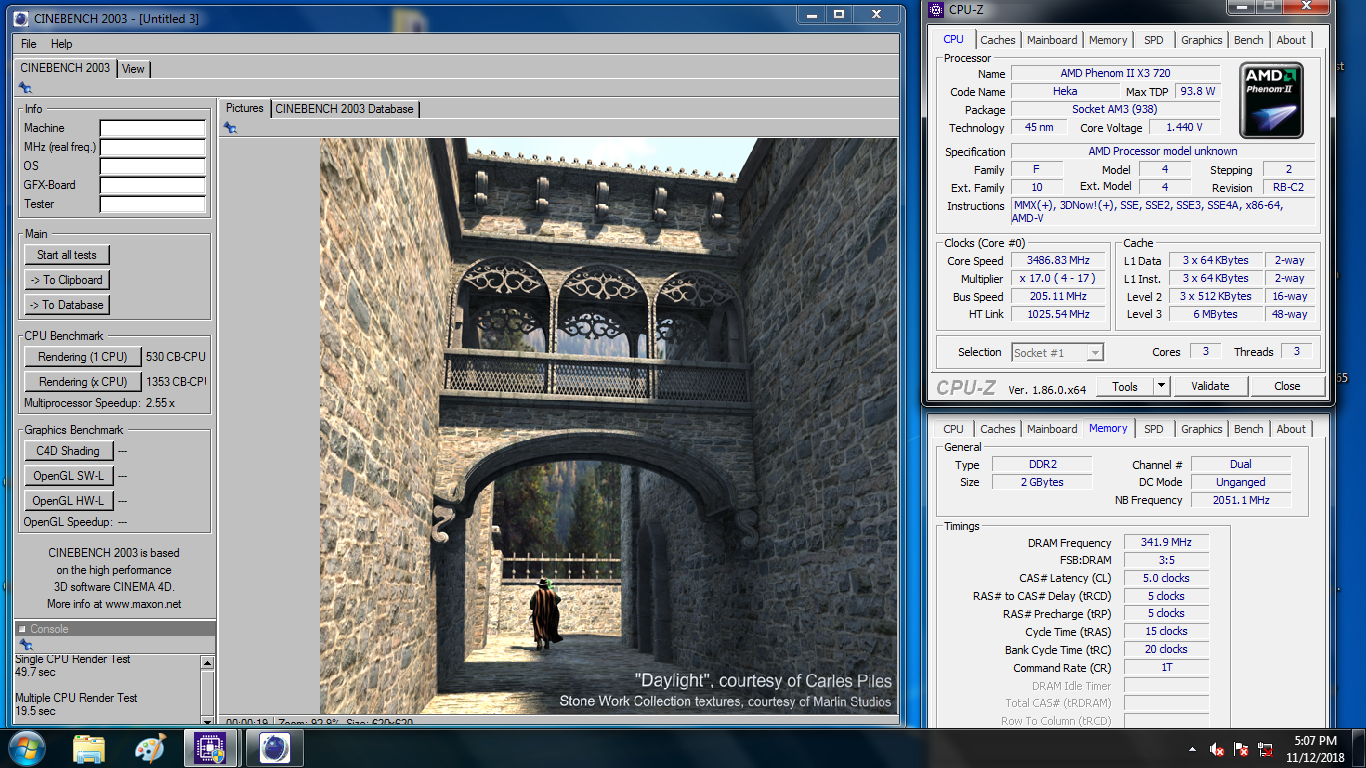Click the AMD Phenom II logo in CPU-Z

1270,101
